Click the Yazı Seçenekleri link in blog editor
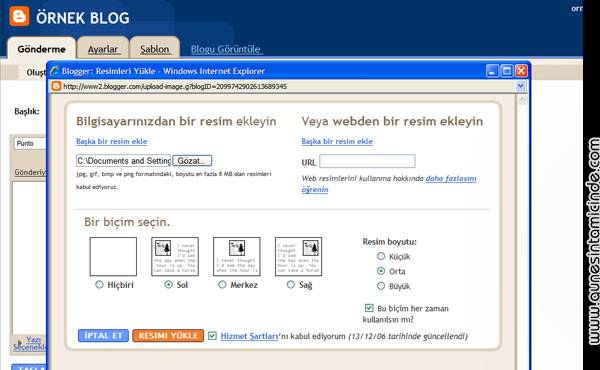This screenshot has width=600, height=370. click(30, 344)
